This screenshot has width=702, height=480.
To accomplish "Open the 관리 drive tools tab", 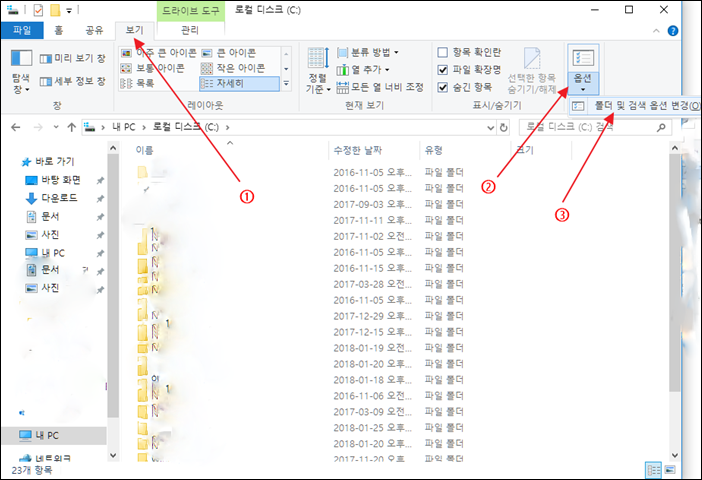I will coord(189,30).
